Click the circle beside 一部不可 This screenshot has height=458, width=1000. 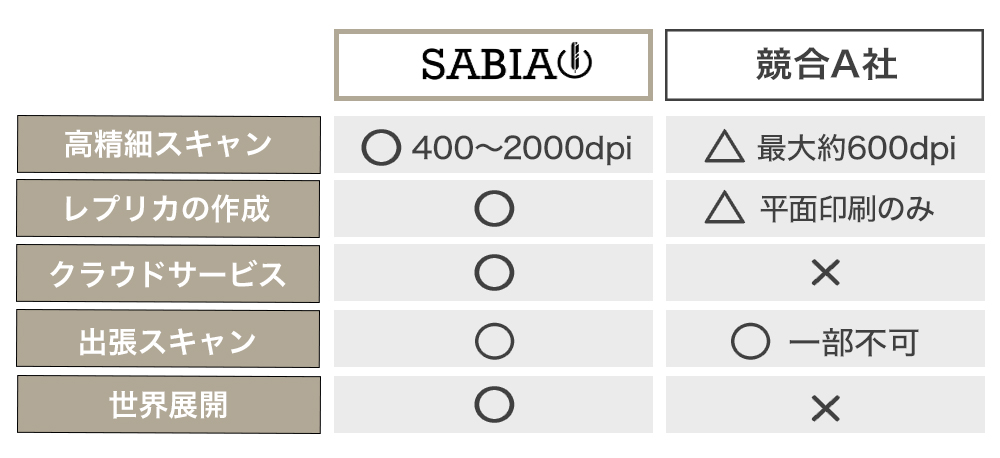pos(749,342)
